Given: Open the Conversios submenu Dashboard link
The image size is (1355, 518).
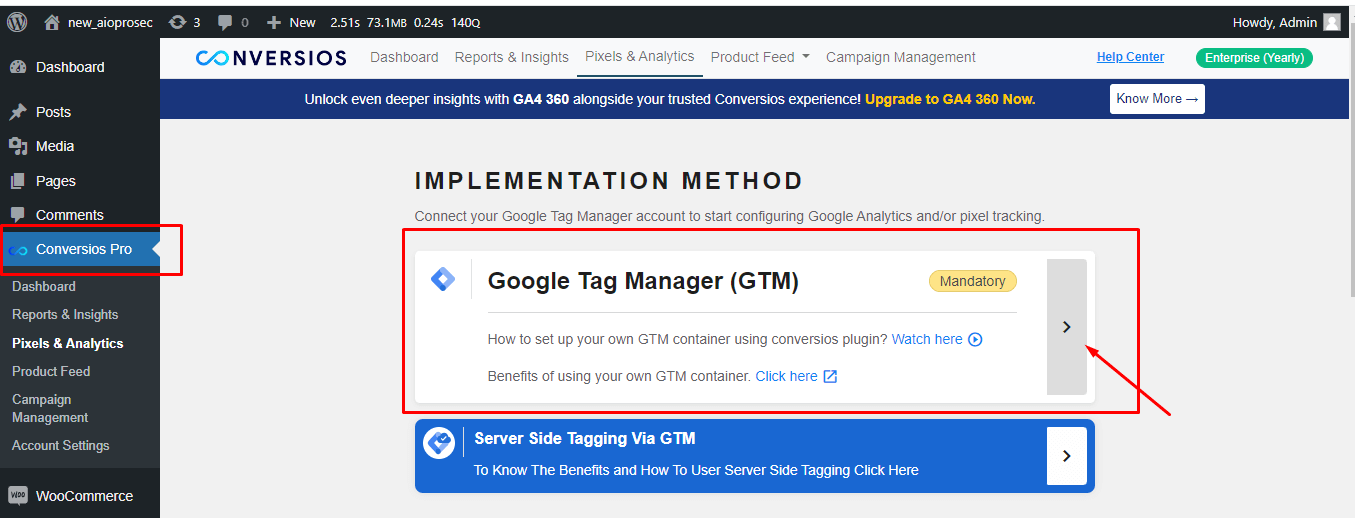Looking at the screenshot, I should (44, 286).
